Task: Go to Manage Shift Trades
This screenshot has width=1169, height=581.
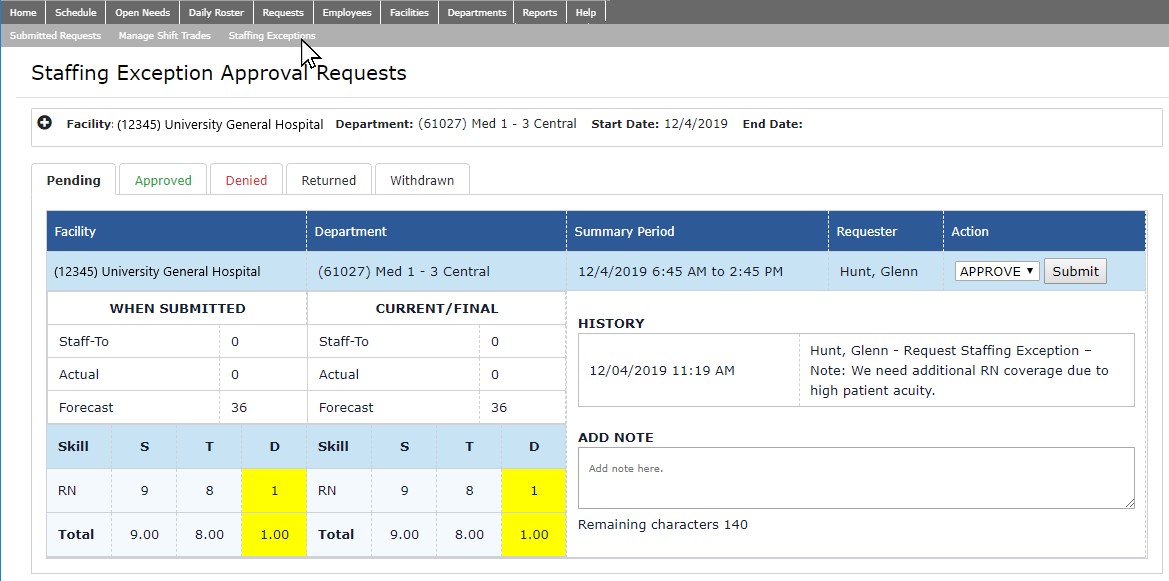Action: 164,36
